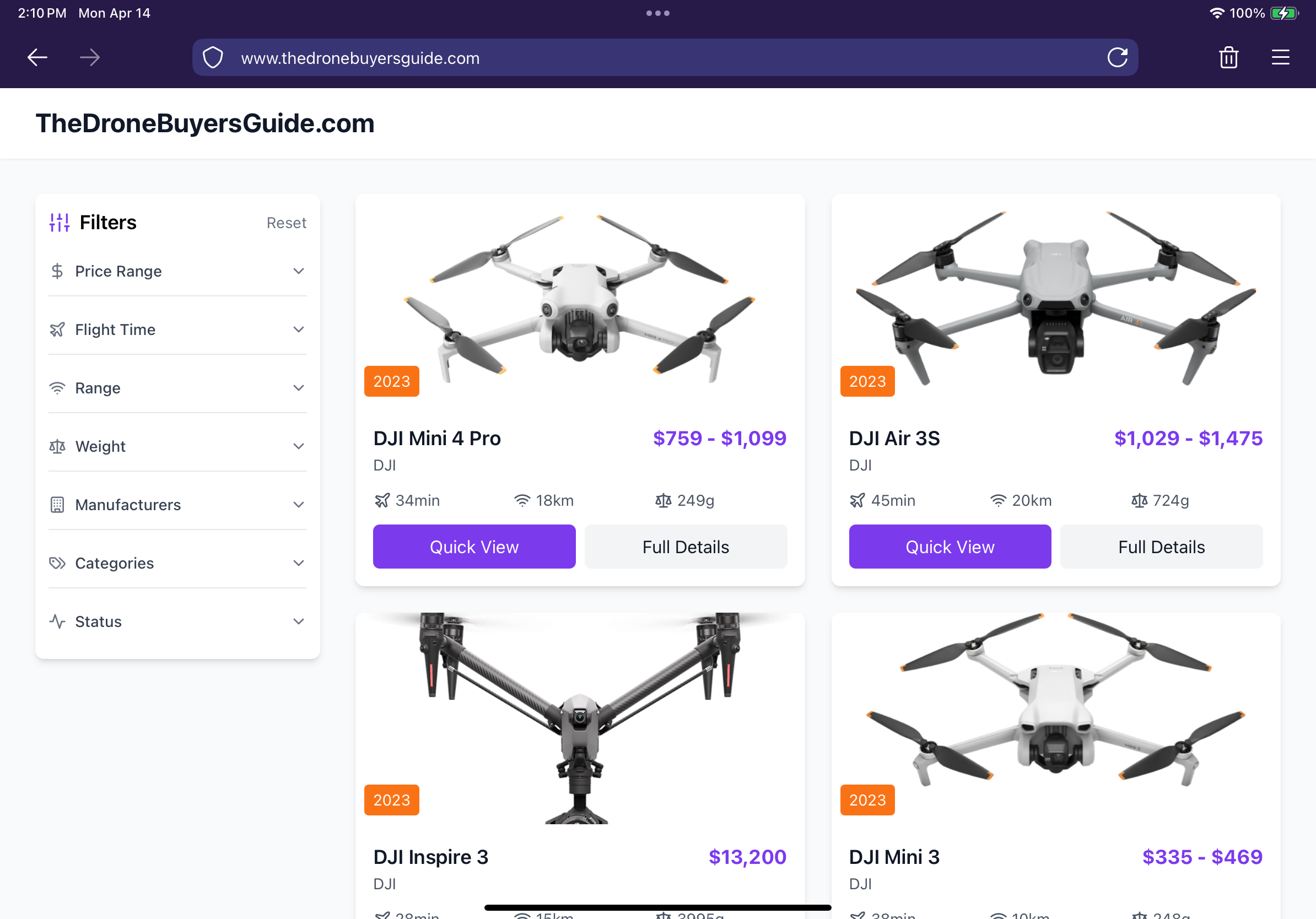The image size is (1316, 919).
Task: Open the Categories filter section
Action: pyautogui.click(x=177, y=563)
